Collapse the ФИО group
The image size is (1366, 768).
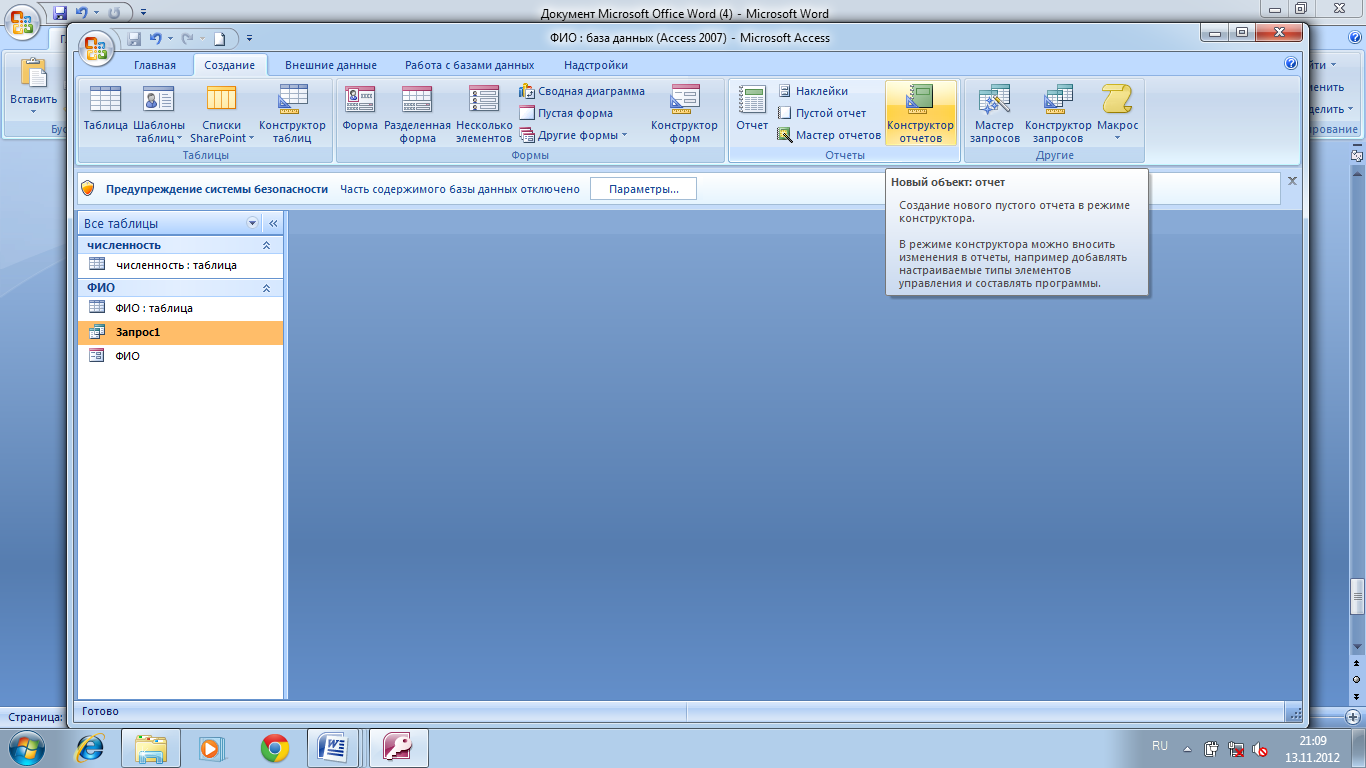266,288
